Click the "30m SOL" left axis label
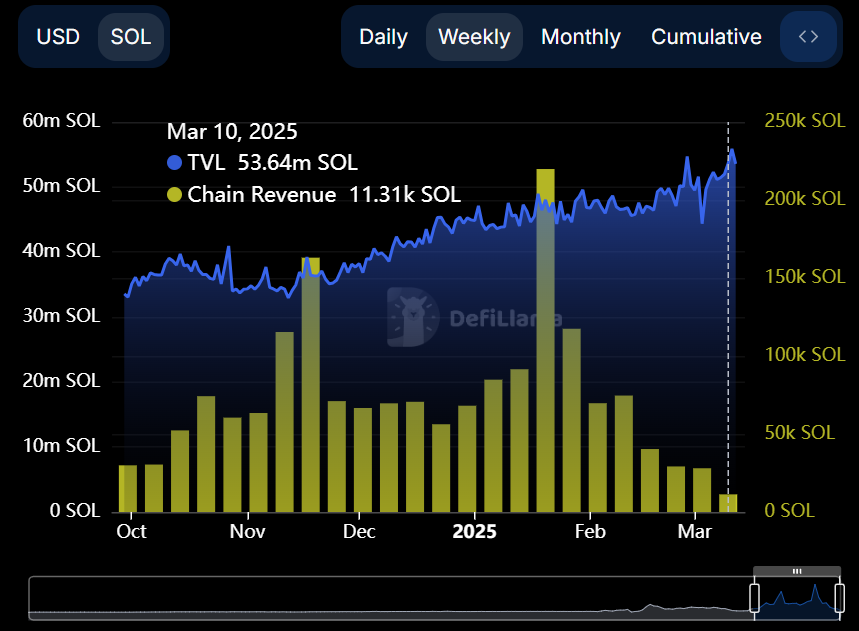This screenshot has width=859, height=631. point(61,316)
